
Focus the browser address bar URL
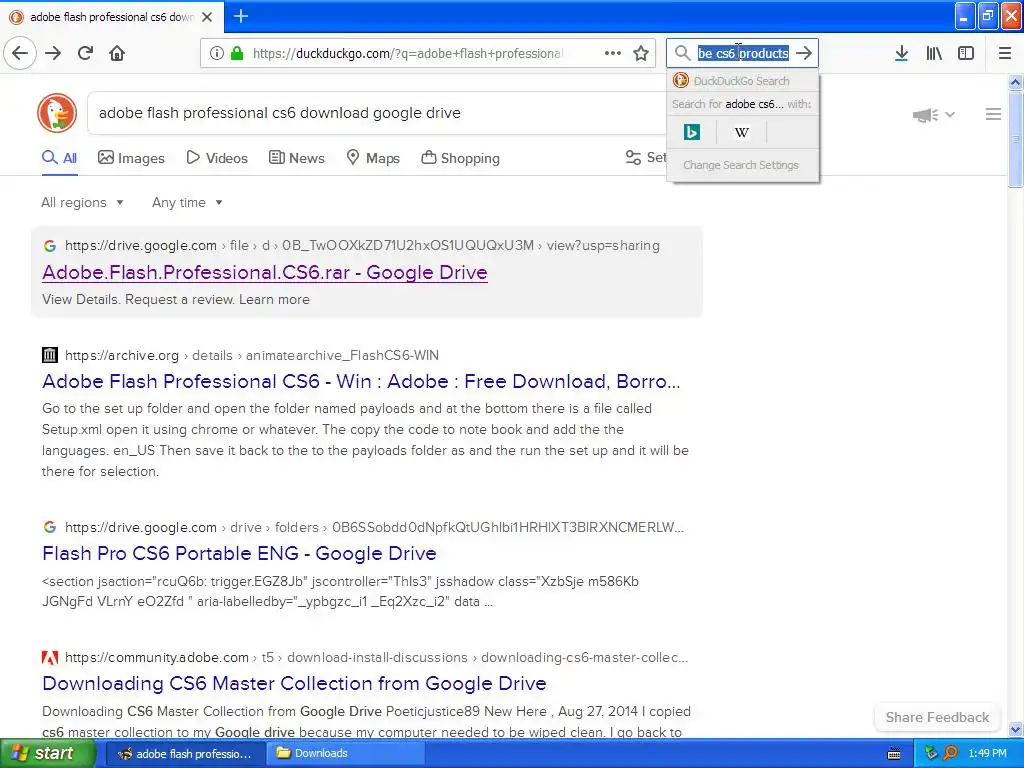click(x=408, y=53)
